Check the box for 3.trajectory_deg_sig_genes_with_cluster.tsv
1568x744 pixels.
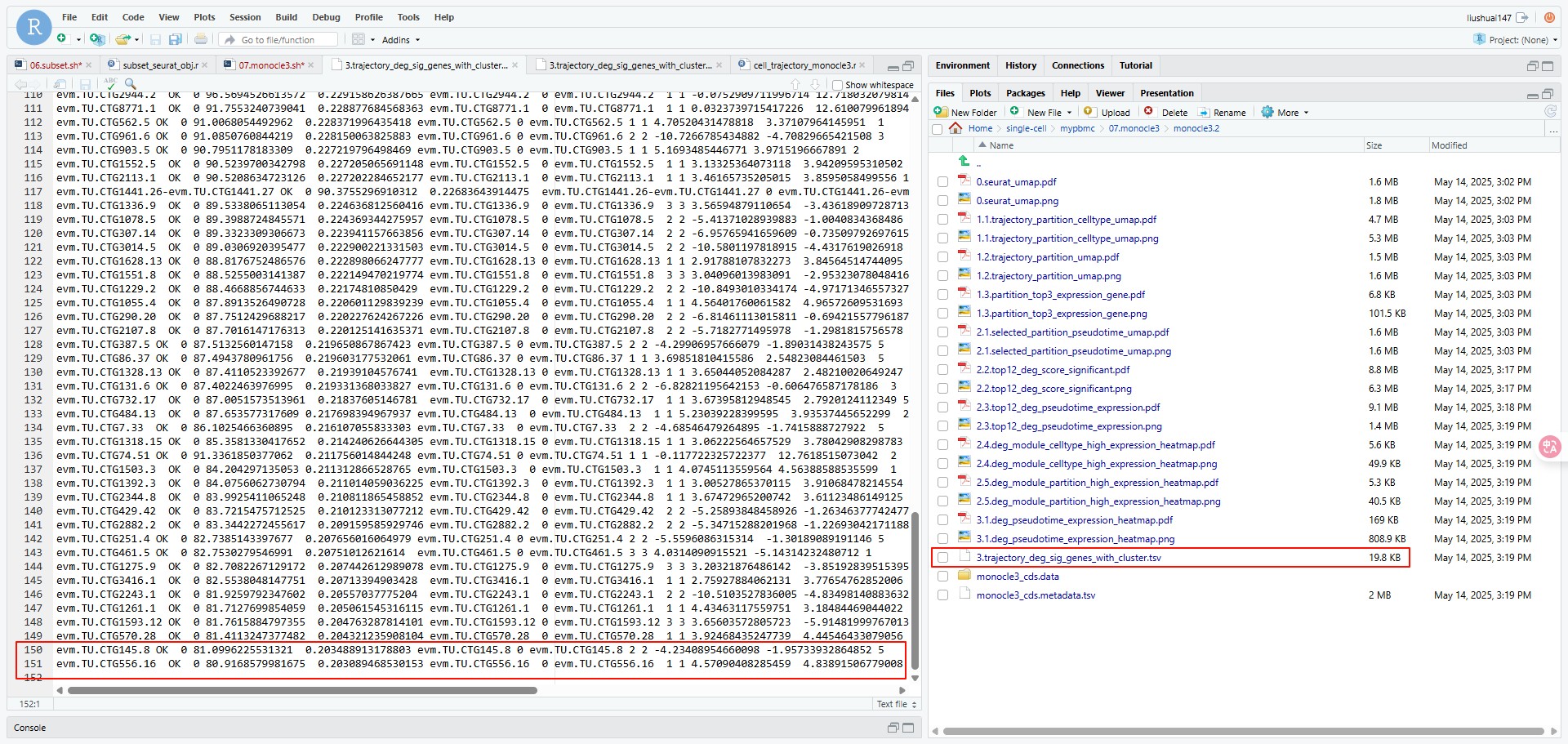[943, 558]
